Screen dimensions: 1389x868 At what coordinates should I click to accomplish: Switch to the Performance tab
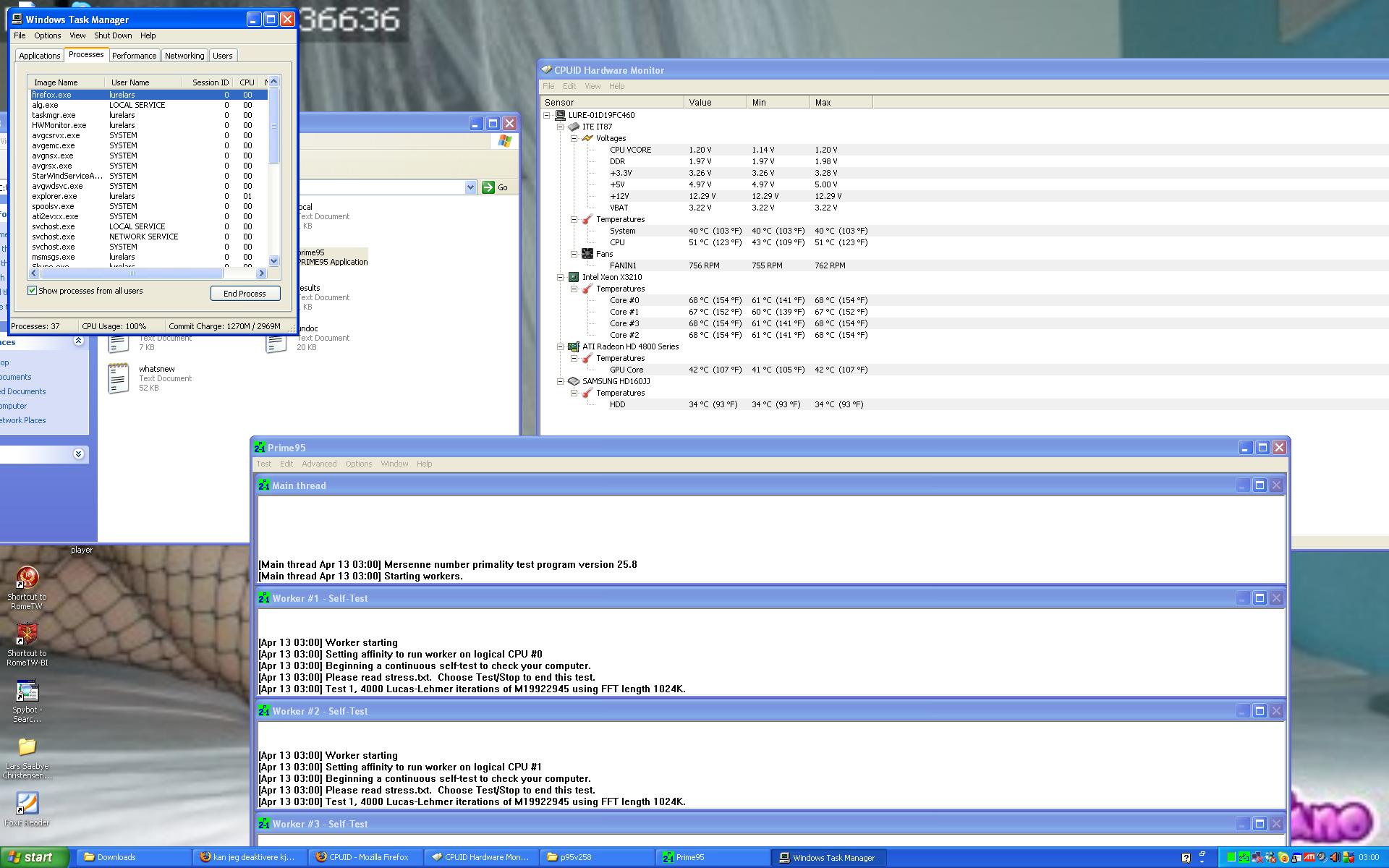click(x=134, y=56)
